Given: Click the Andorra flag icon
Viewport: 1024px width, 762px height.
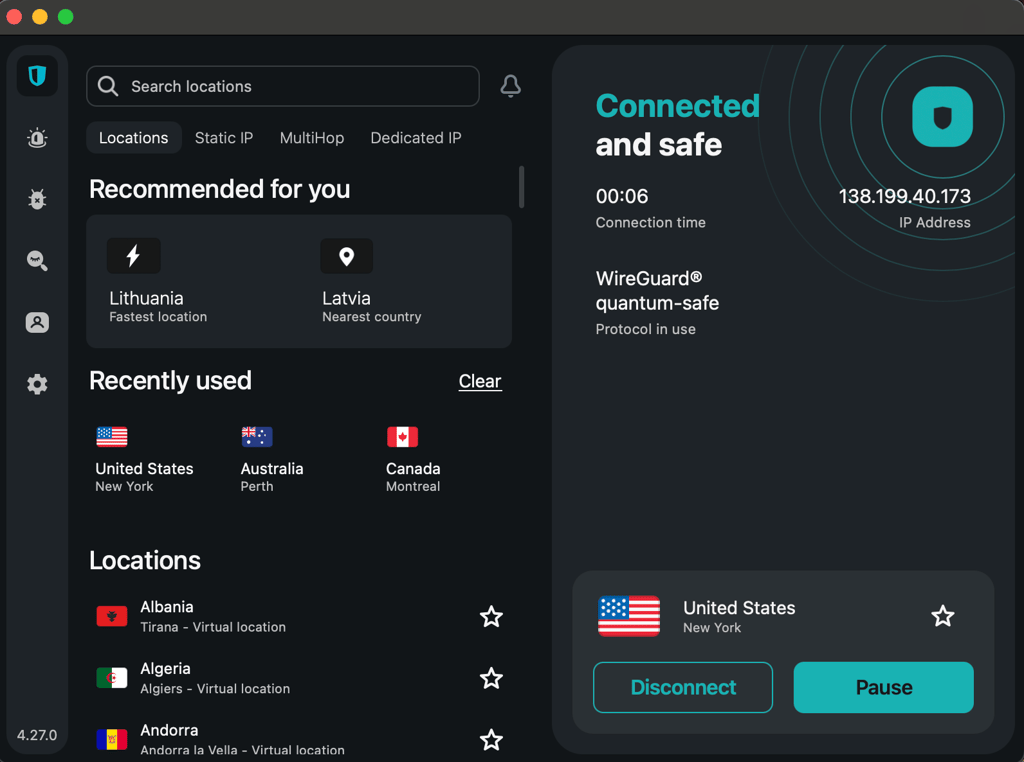Looking at the screenshot, I should (112, 739).
